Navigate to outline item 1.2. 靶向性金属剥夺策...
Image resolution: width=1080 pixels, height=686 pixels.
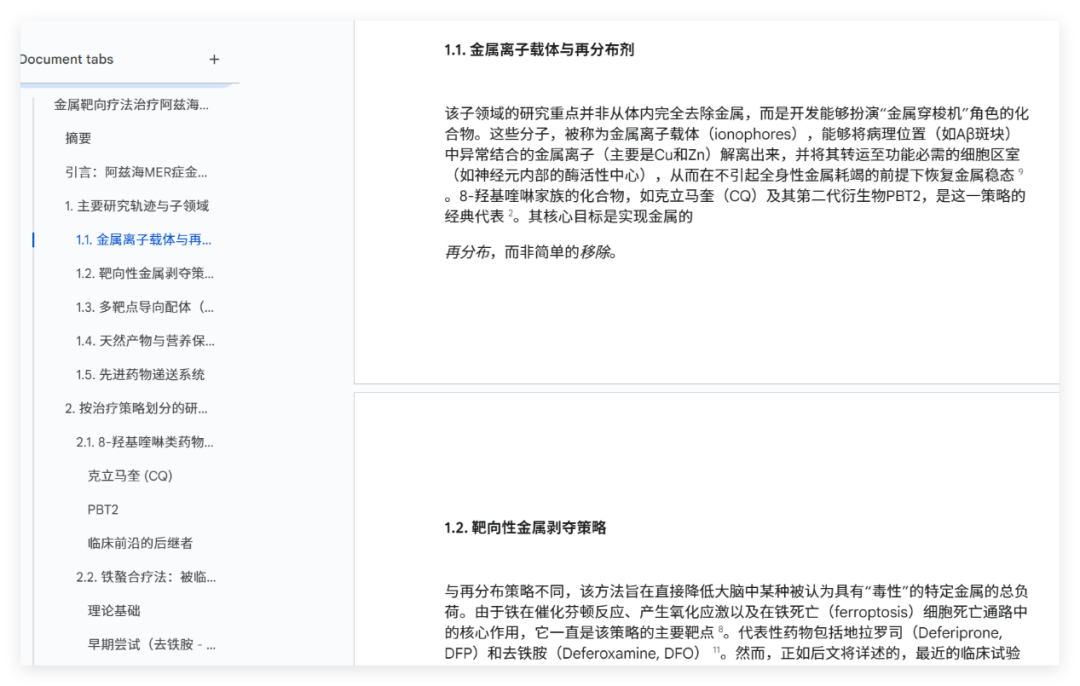145,273
